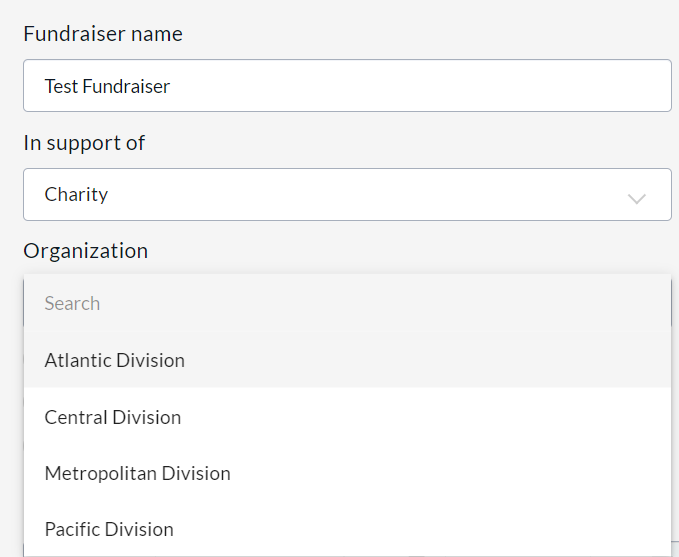The image size is (679, 557).
Task: Focus the organization Search placeholder text
Action: point(72,303)
